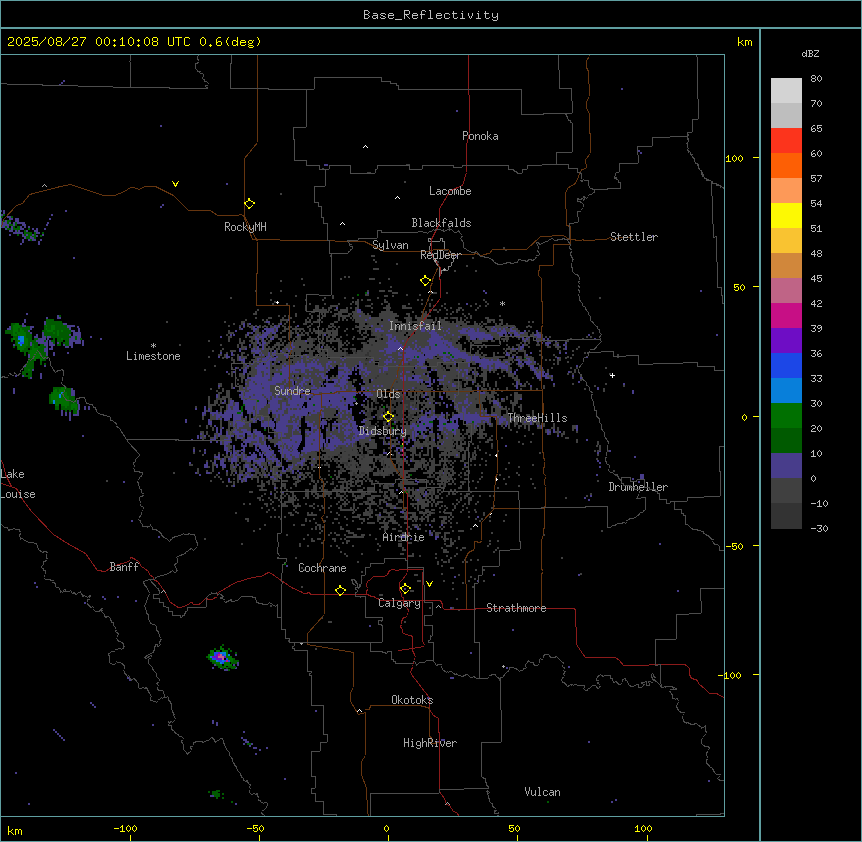Image resolution: width=862 pixels, height=842 pixels.
Task: Click the asterisk marker above Limestone
Action: 153,346
